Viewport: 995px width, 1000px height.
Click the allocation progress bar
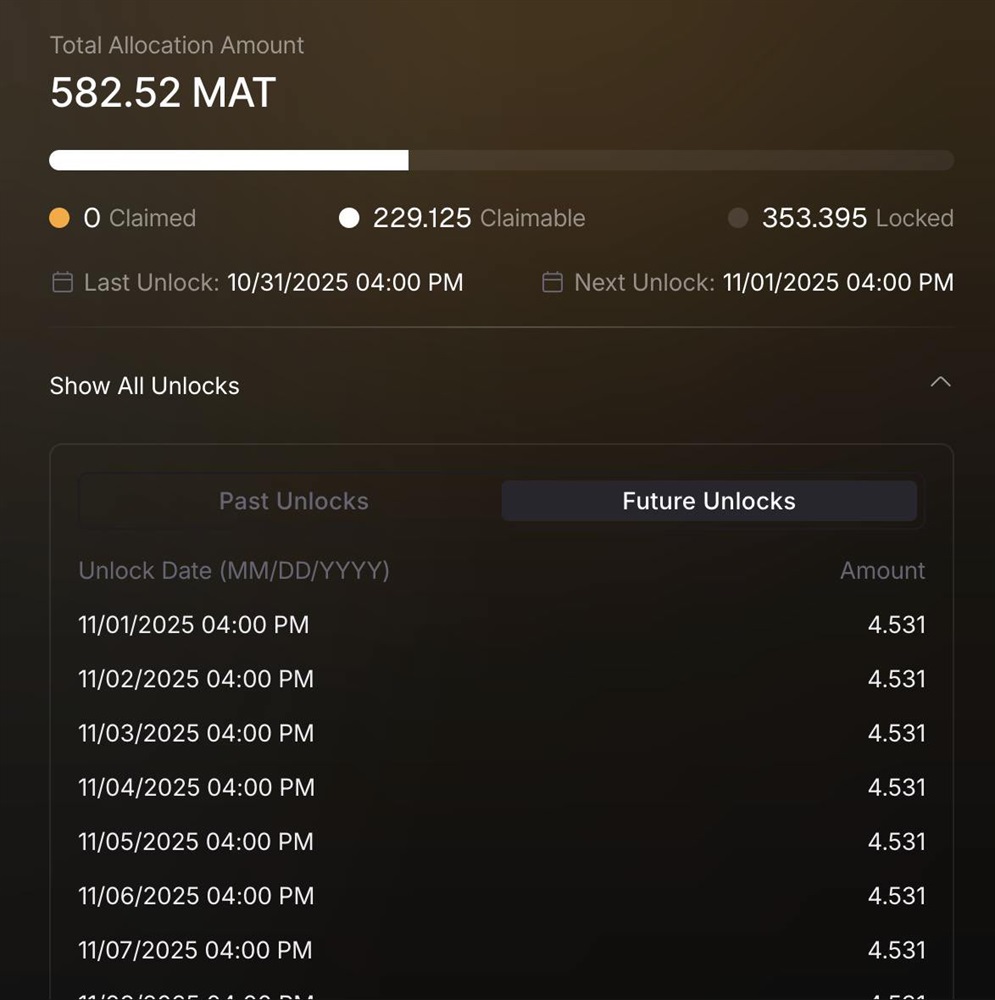[501, 160]
